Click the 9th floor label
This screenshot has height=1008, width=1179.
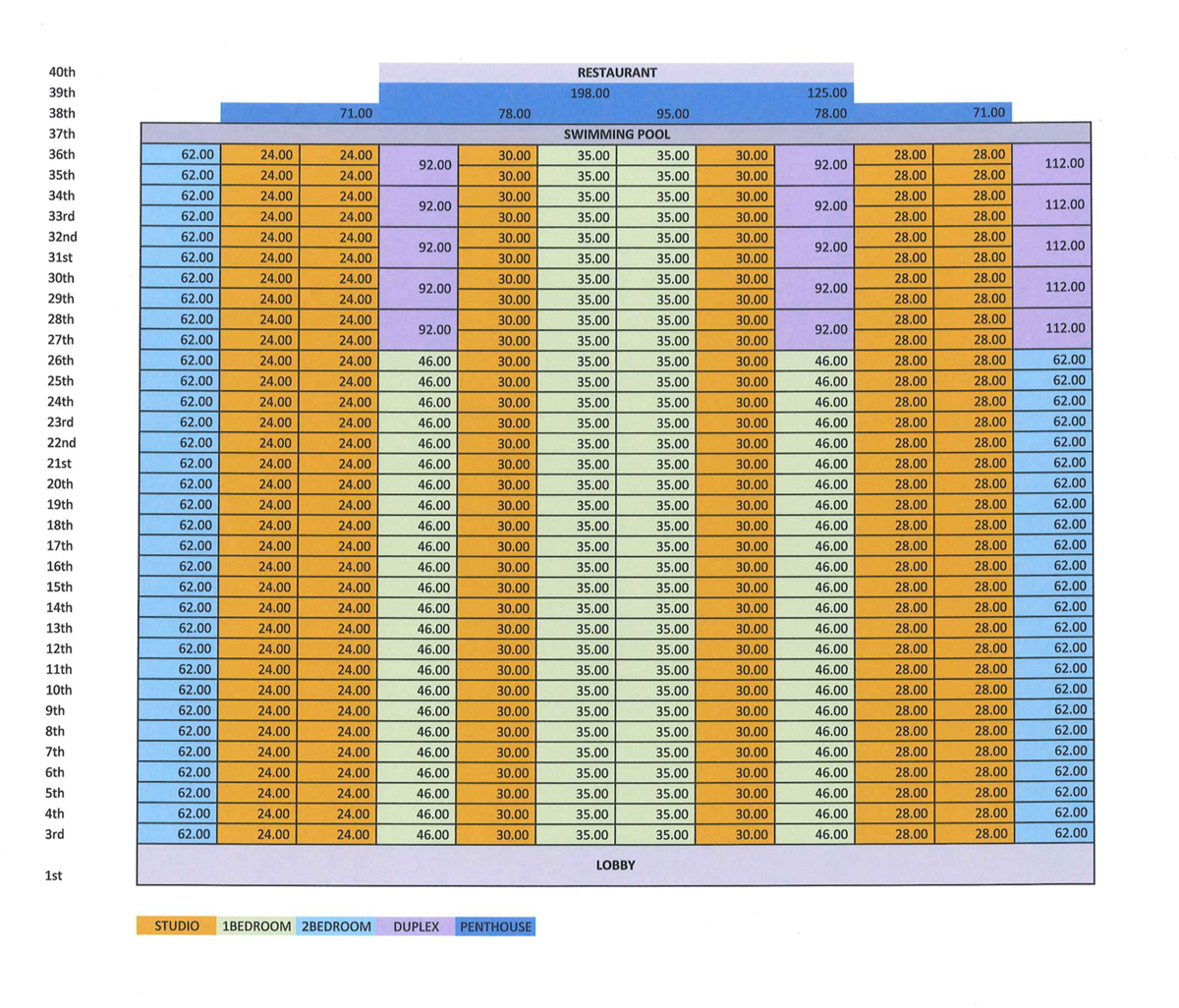55,710
